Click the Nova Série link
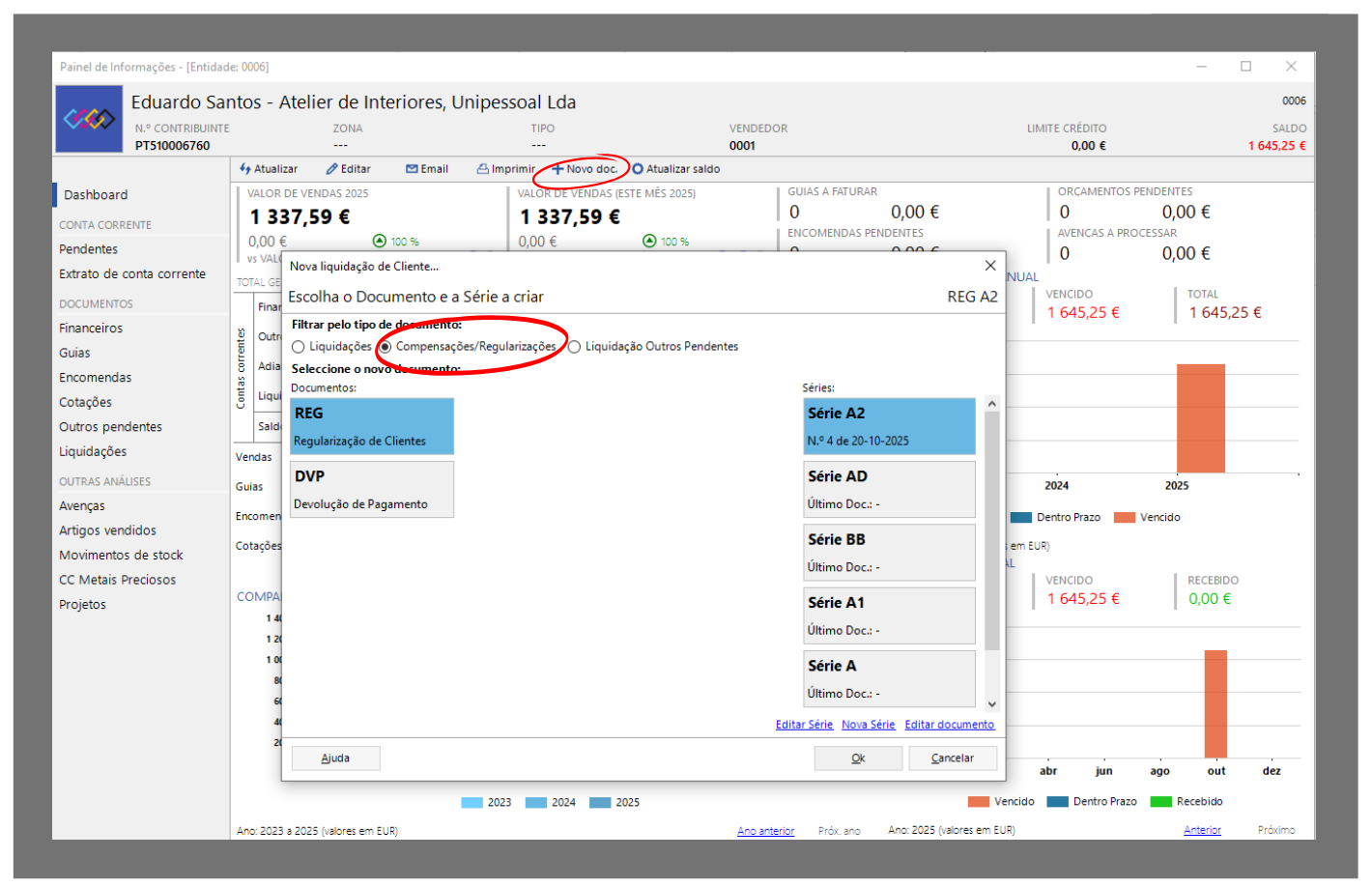This screenshot has width=1372, height=887. click(x=868, y=725)
